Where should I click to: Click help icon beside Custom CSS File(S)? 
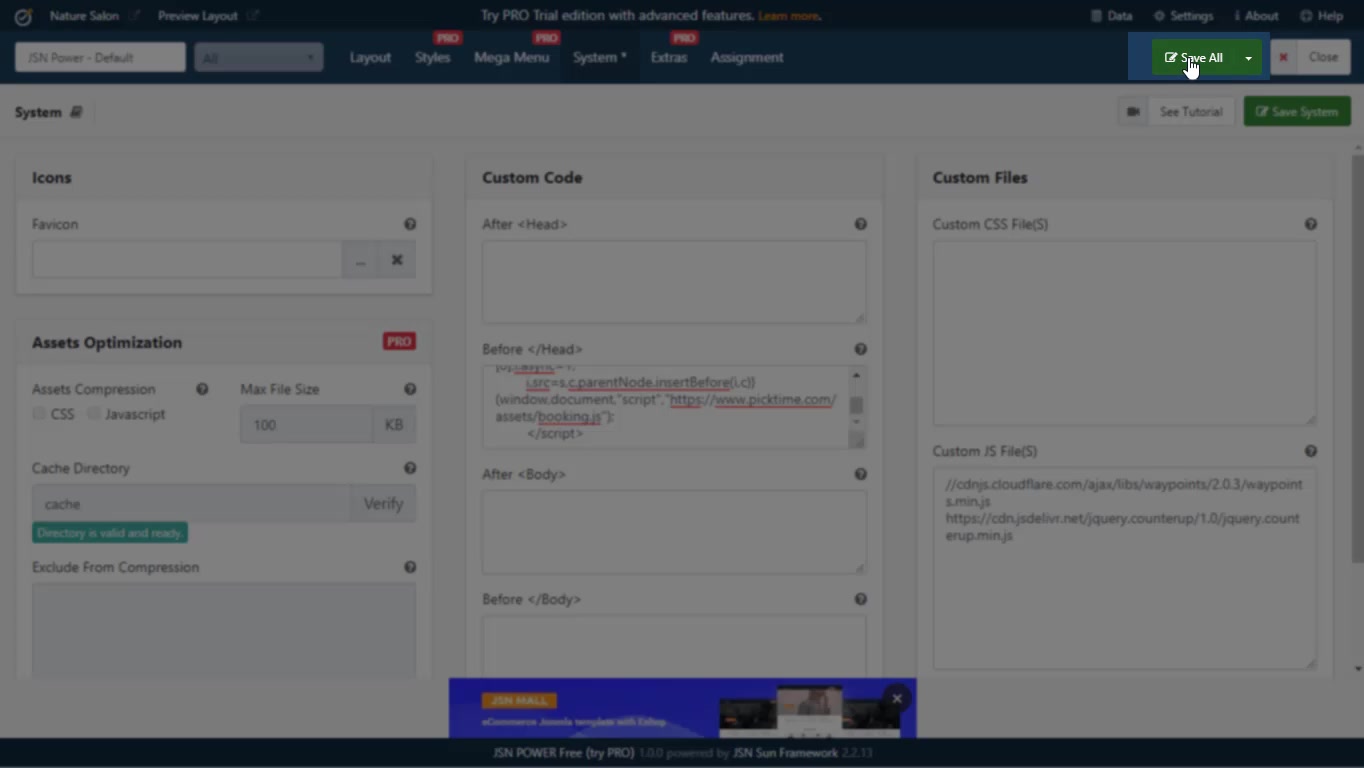[1310, 225]
